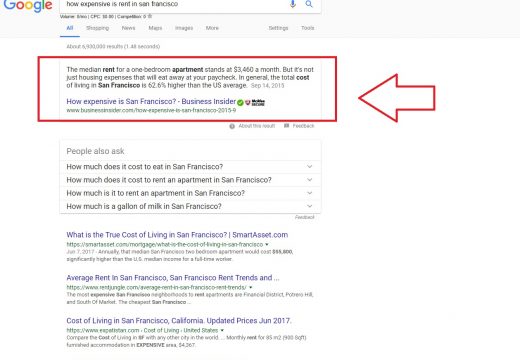Click the About this result icon
The image size is (520, 360).
click(232, 126)
